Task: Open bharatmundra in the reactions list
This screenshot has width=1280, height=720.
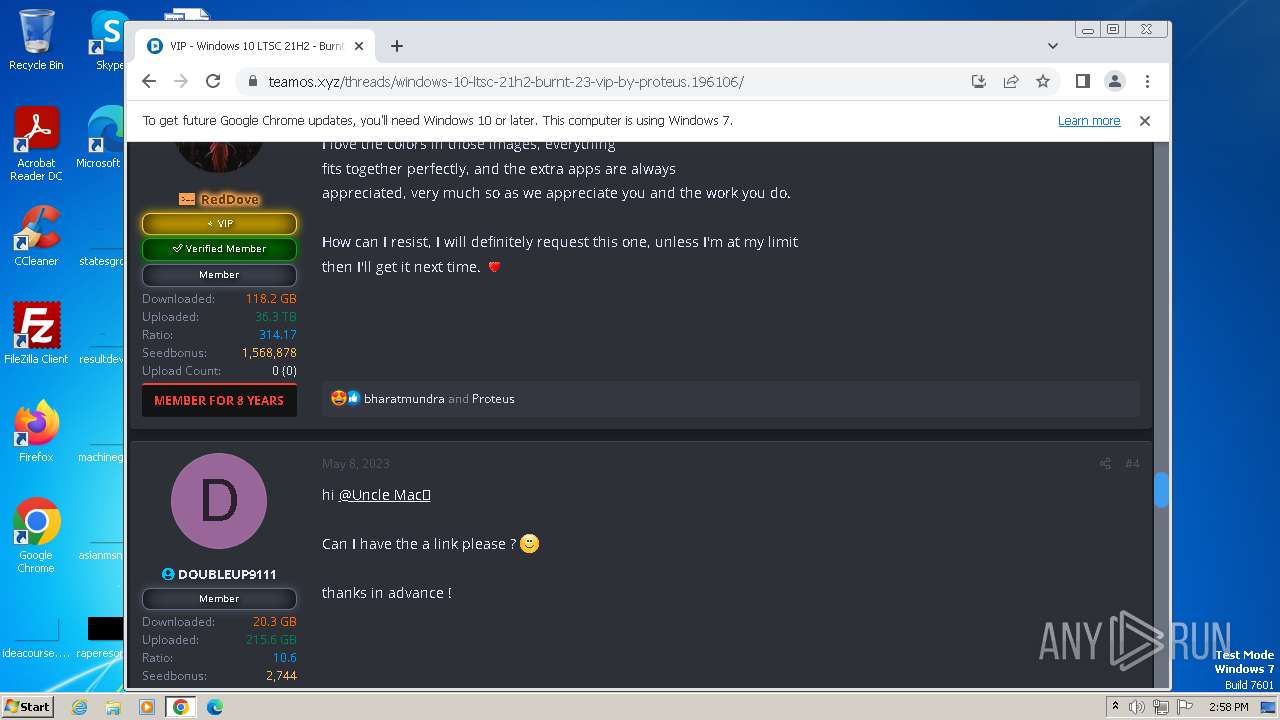Action: [404, 399]
